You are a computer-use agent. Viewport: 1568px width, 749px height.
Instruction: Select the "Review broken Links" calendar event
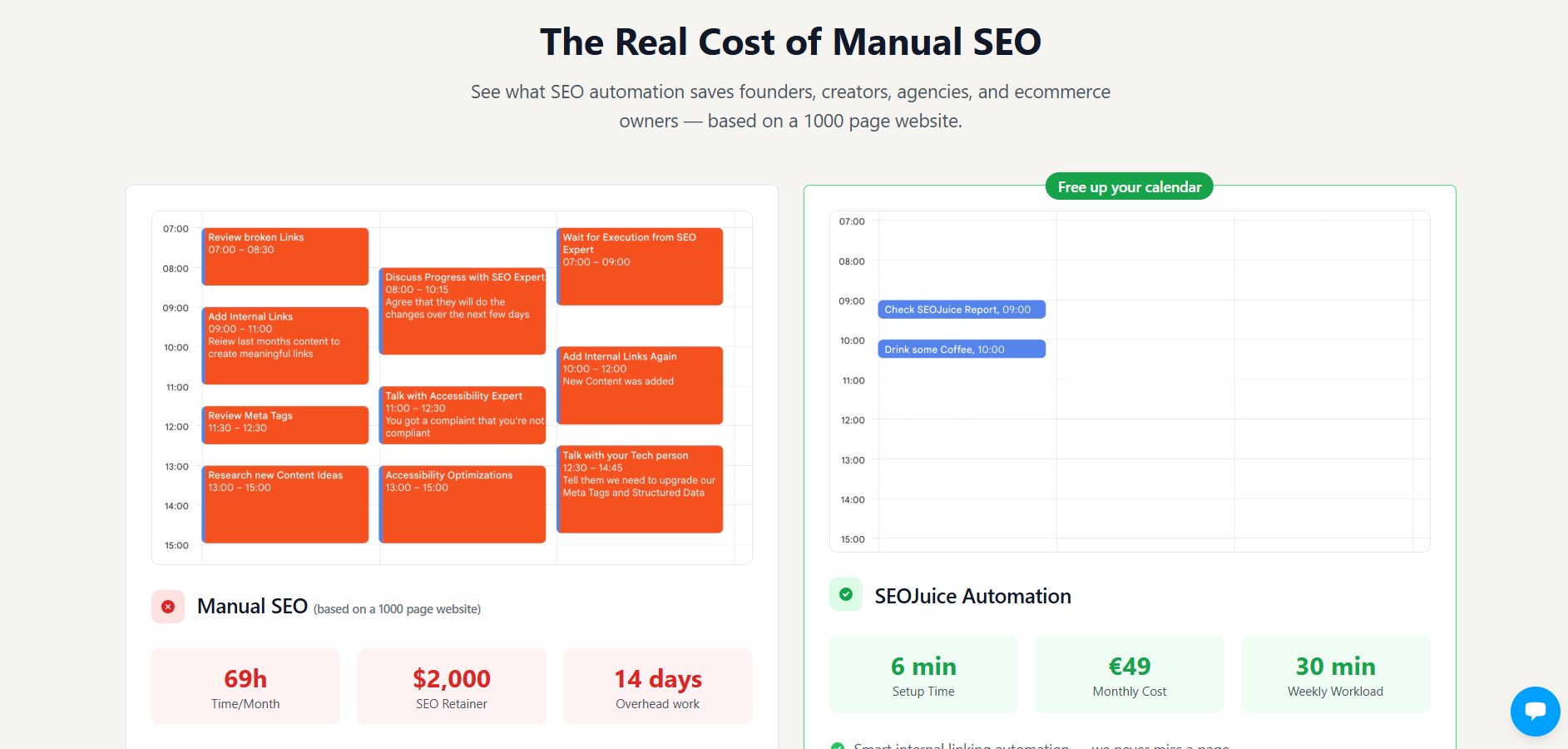pyautogui.click(x=285, y=256)
